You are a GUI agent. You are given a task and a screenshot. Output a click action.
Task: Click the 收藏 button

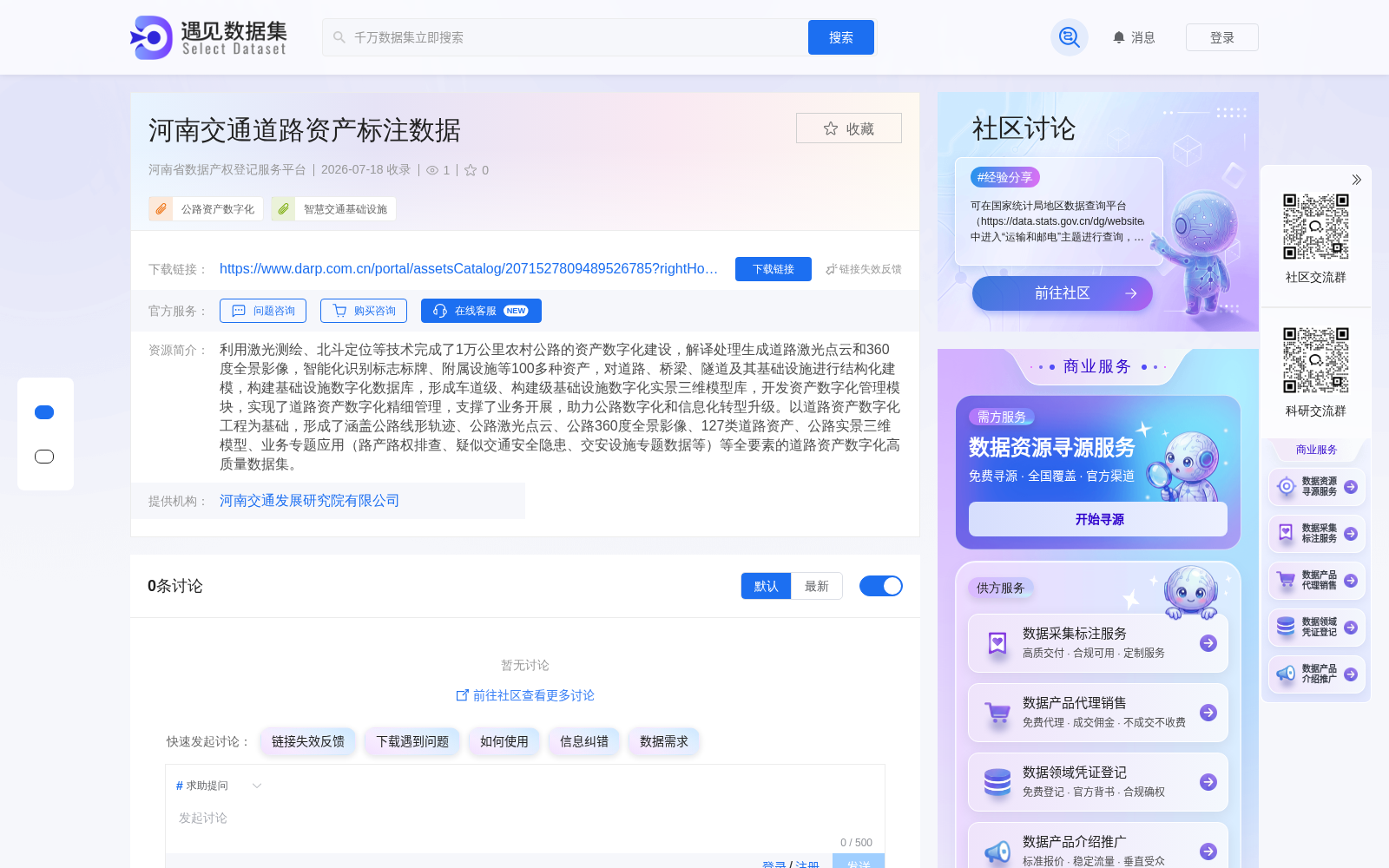[x=849, y=128]
